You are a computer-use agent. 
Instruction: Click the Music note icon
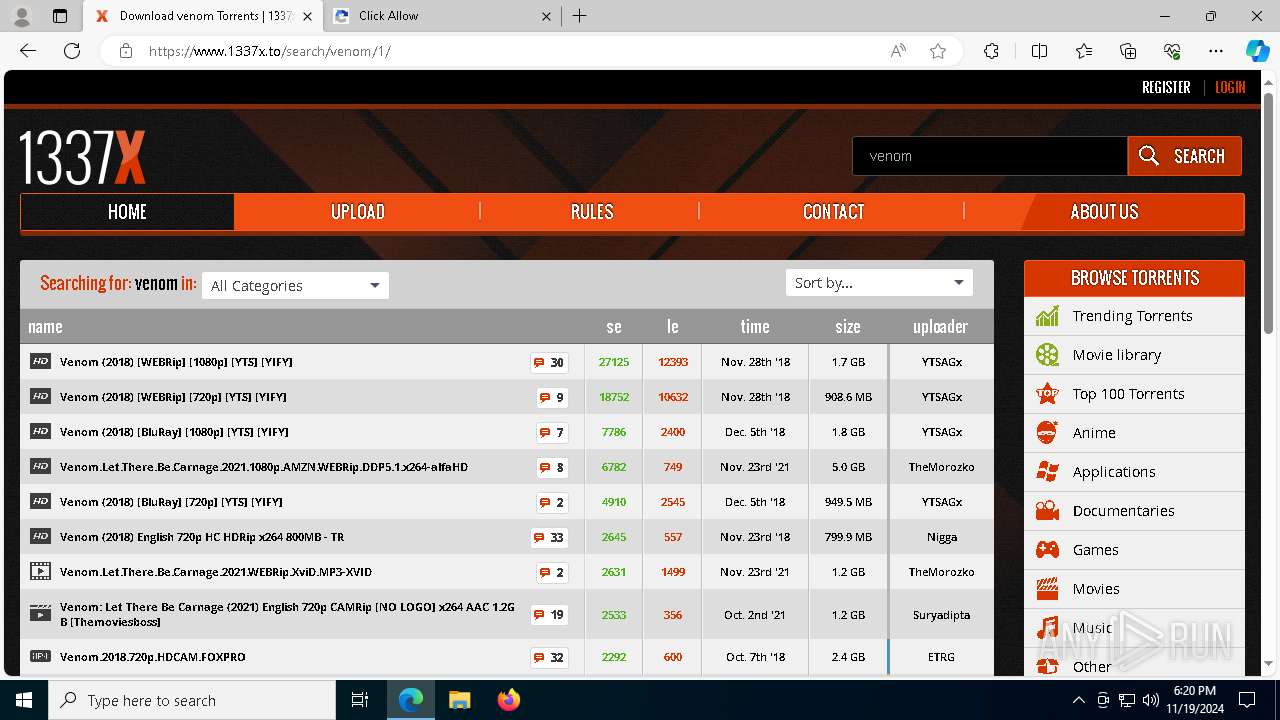(x=1047, y=628)
